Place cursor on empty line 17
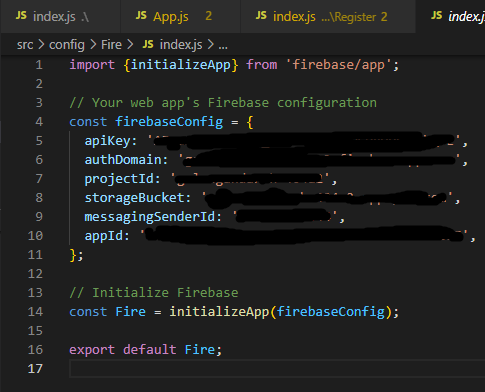Viewport: 485px width, 392px height. coord(277,369)
